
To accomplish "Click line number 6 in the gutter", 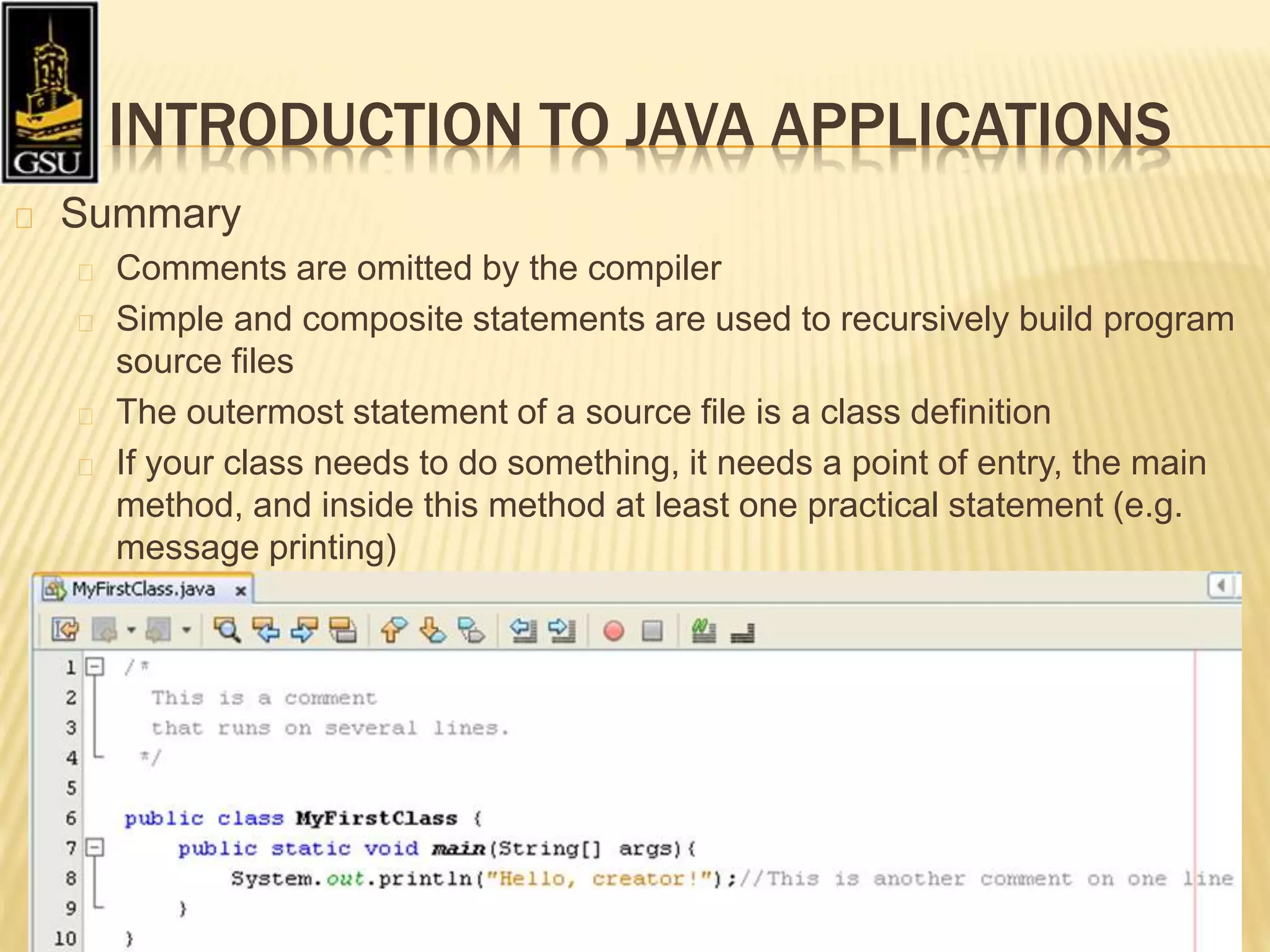I will pyautogui.click(x=71, y=818).
